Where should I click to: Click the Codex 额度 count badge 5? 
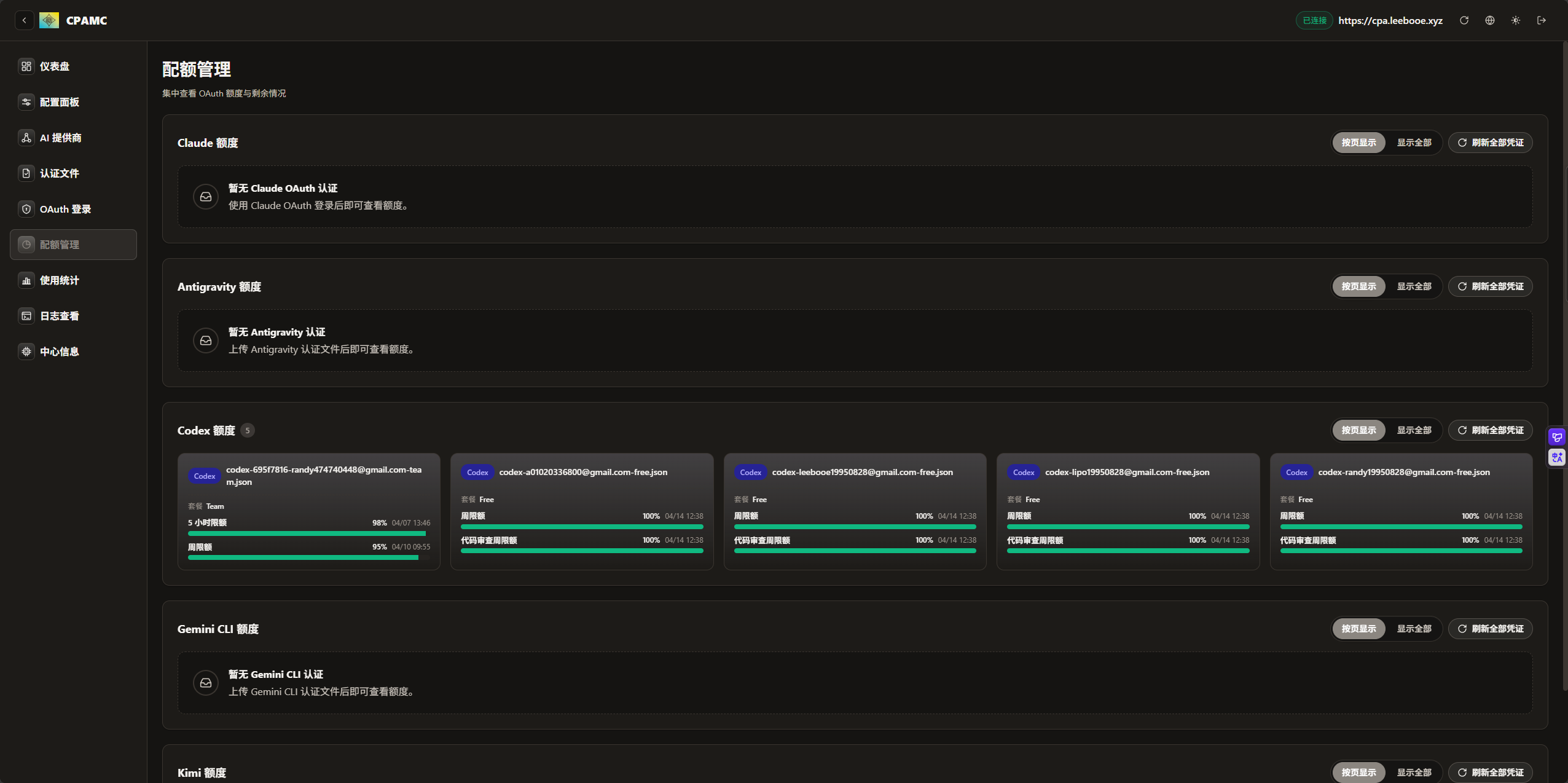pyautogui.click(x=248, y=431)
